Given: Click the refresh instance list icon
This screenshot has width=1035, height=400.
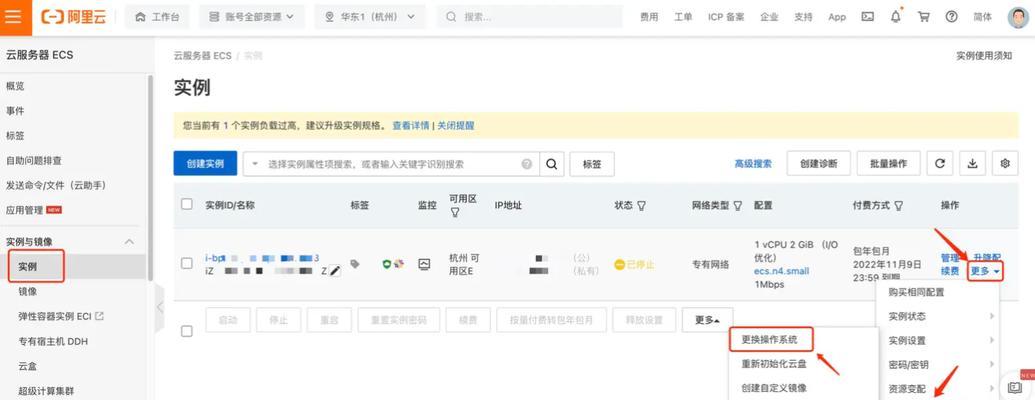Looking at the screenshot, I should coord(939,164).
